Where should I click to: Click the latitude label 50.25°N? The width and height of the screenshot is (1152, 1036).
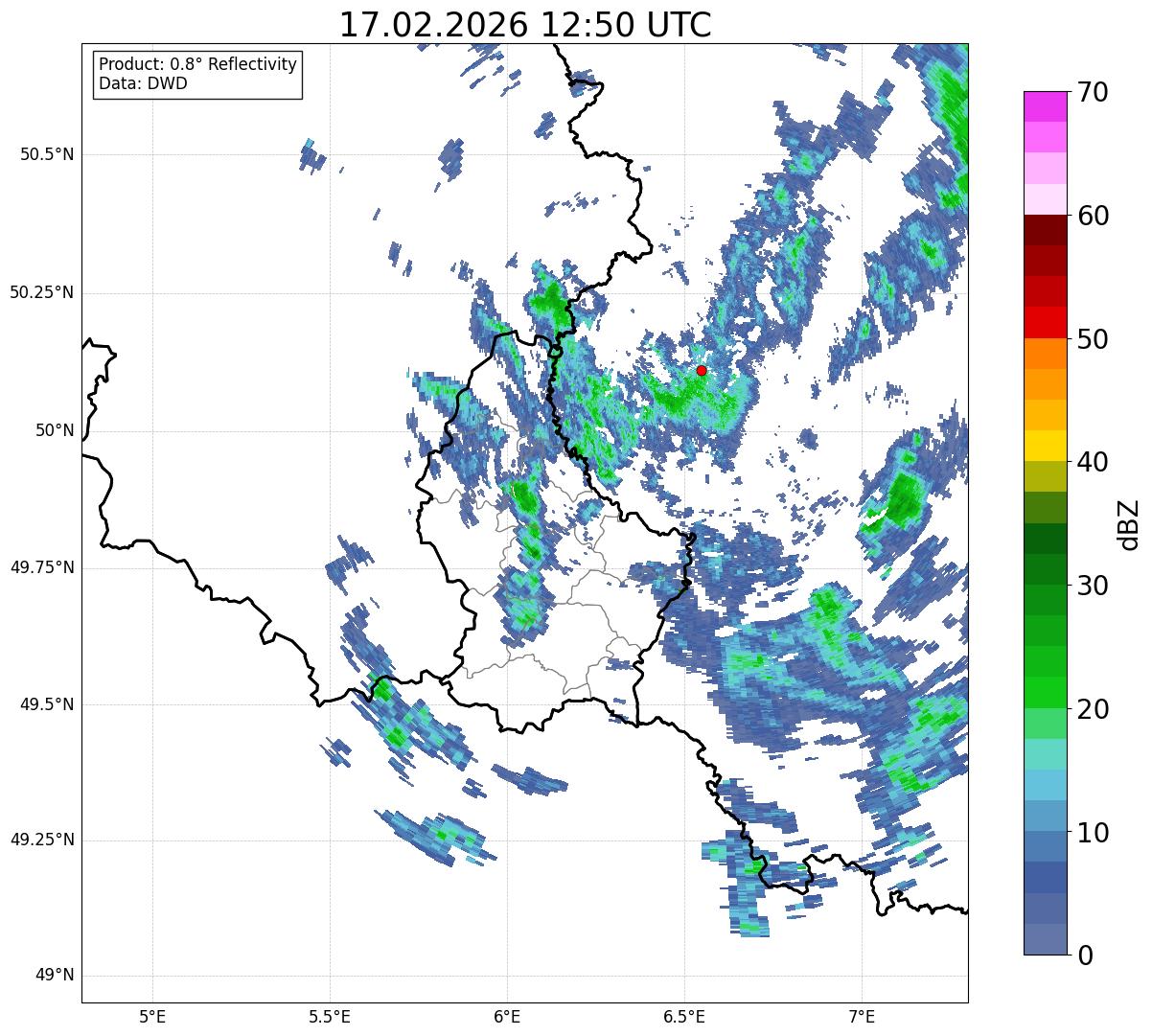coord(41,292)
